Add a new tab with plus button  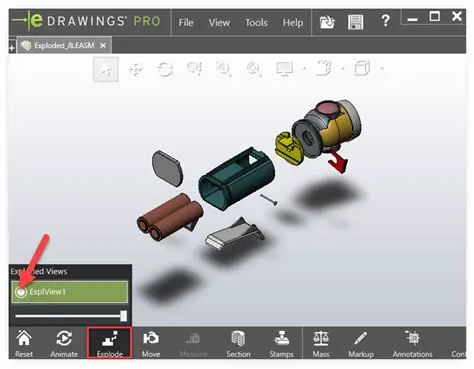pyautogui.click(x=12, y=48)
